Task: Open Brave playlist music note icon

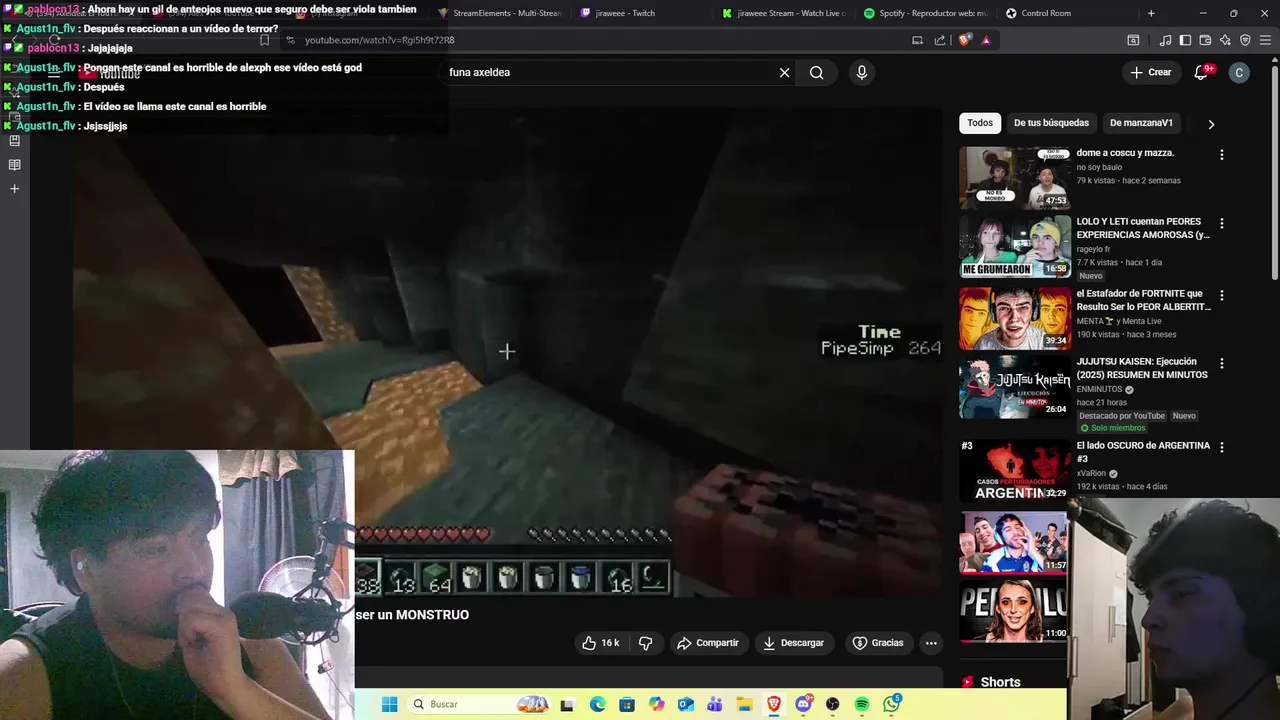Action: point(1165,40)
